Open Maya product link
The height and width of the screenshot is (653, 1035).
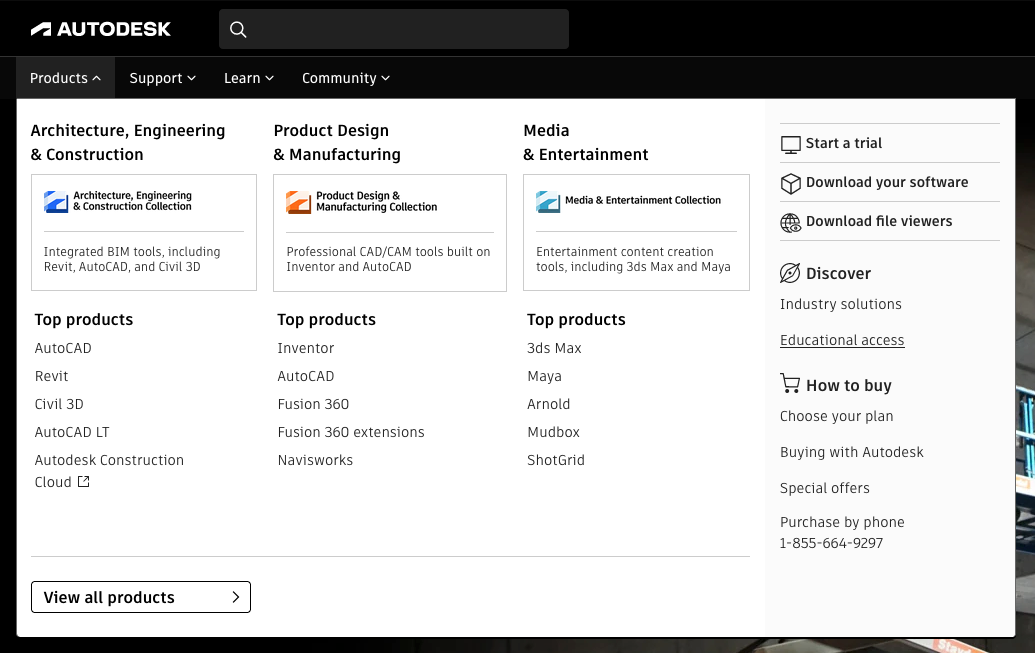click(544, 376)
